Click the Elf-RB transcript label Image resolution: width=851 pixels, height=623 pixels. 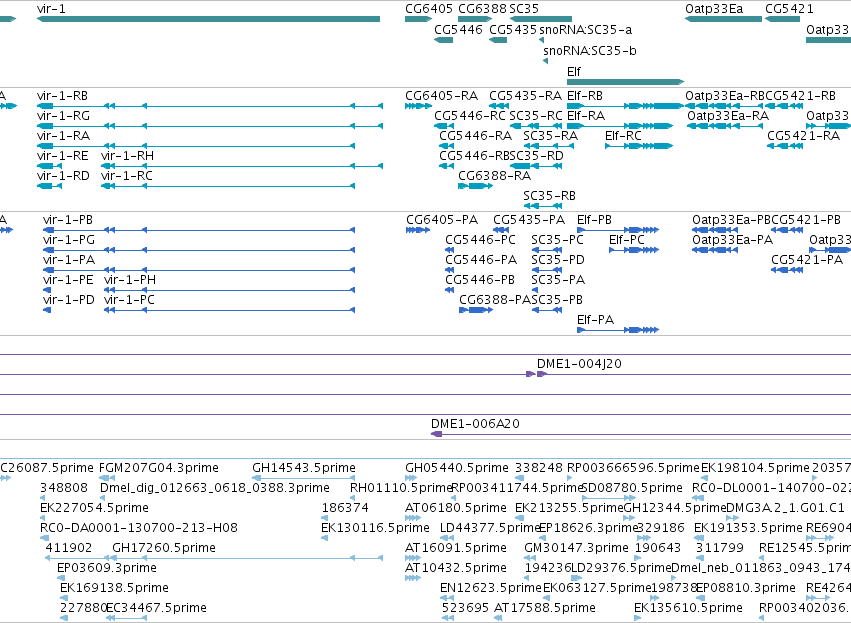(585, 96)
